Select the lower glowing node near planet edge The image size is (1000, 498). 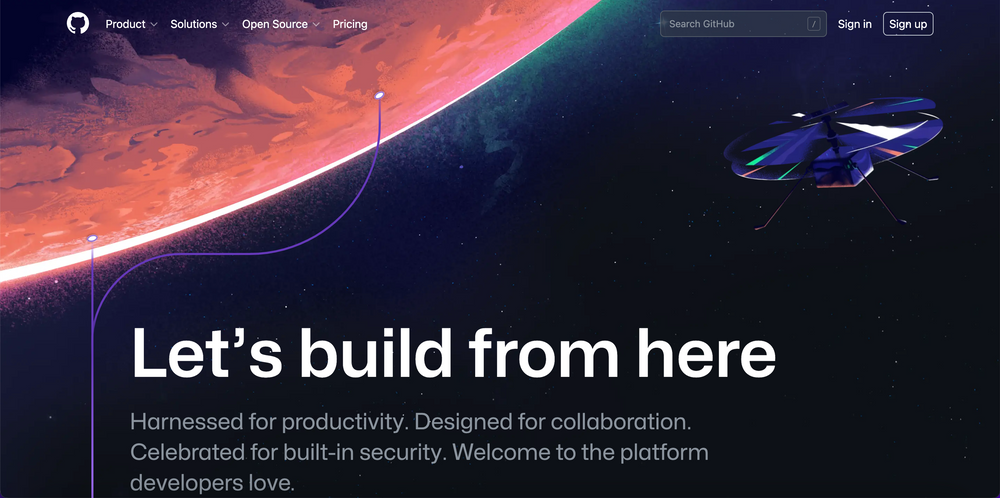92,238
